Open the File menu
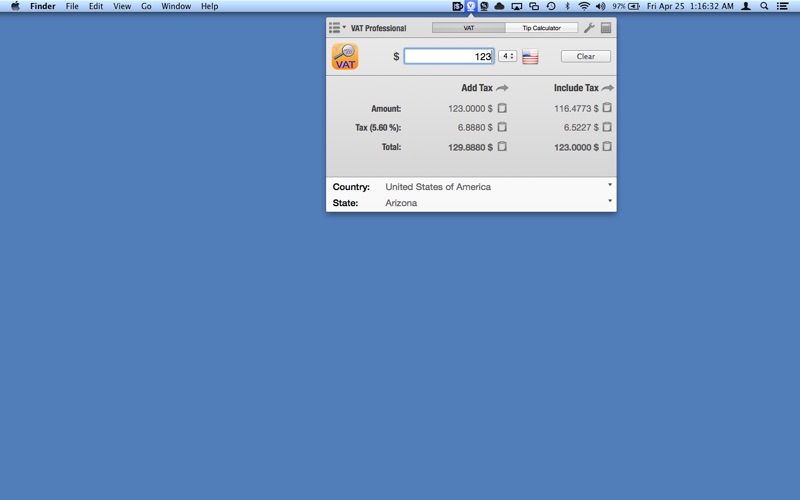 [x=72, y=6]
